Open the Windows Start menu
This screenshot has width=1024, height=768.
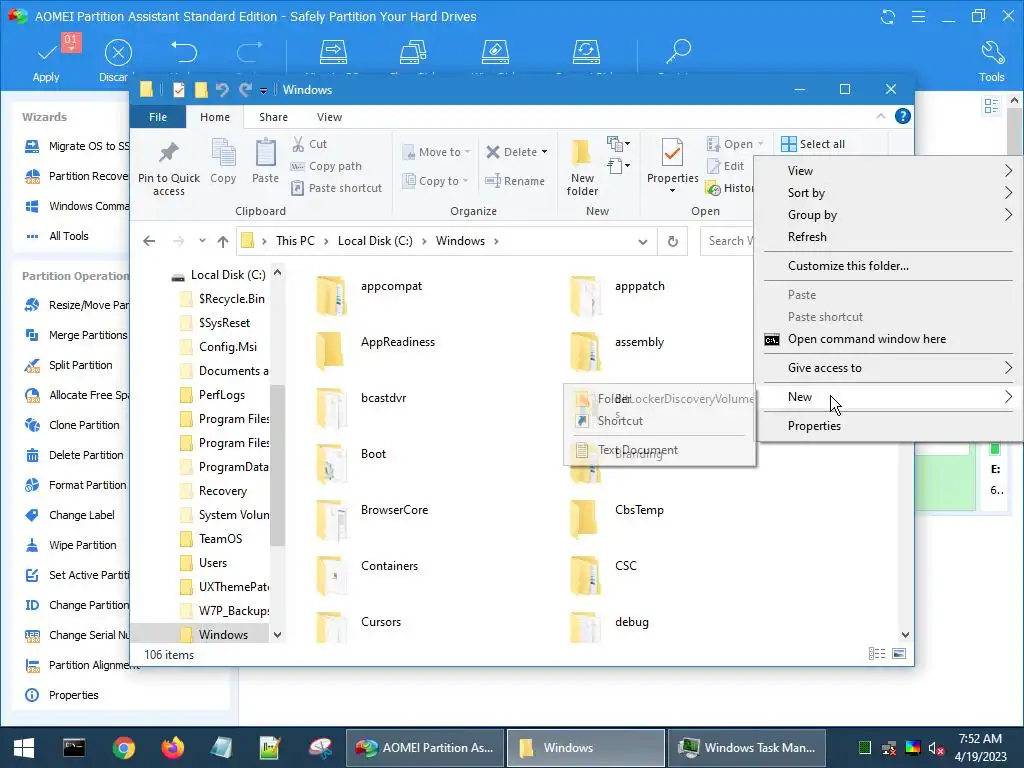pyautogui.click(x=24, y=748)
